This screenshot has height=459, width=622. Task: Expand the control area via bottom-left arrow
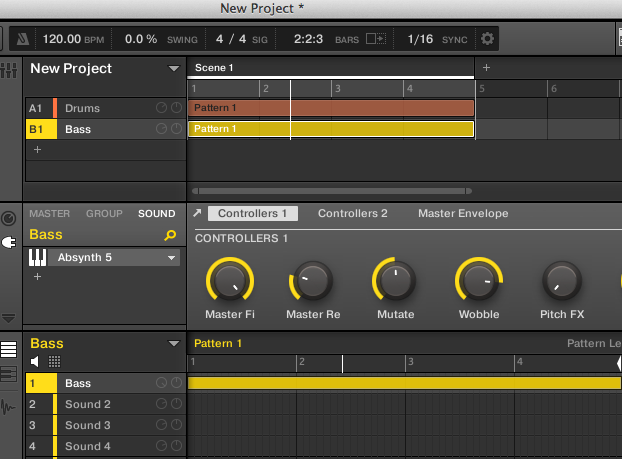pos(8,318)
